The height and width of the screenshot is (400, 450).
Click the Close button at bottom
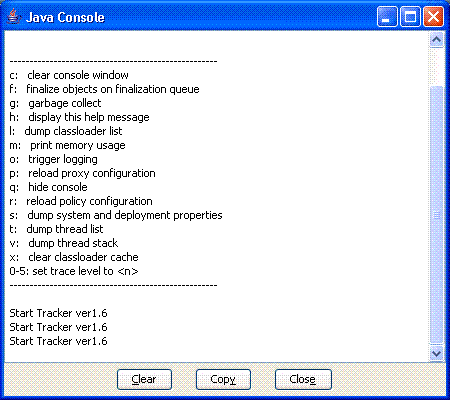coord(303,379)
